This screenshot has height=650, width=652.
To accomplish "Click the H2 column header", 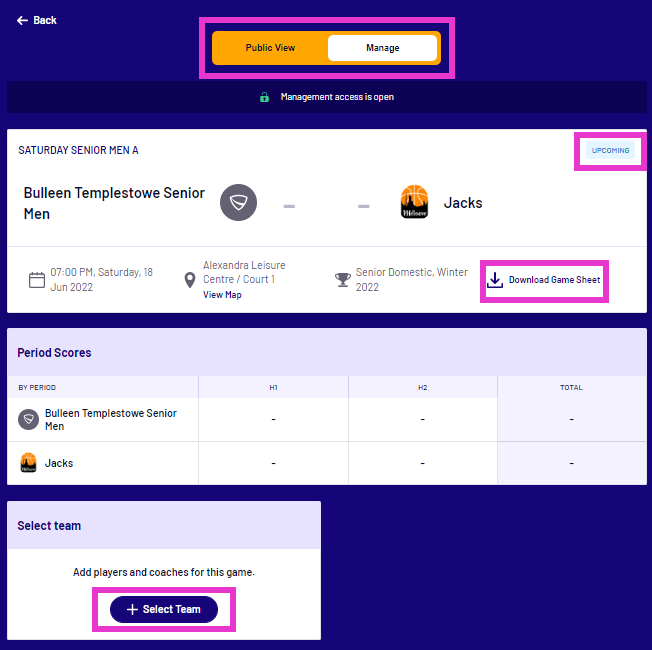I will click(422, 387).
